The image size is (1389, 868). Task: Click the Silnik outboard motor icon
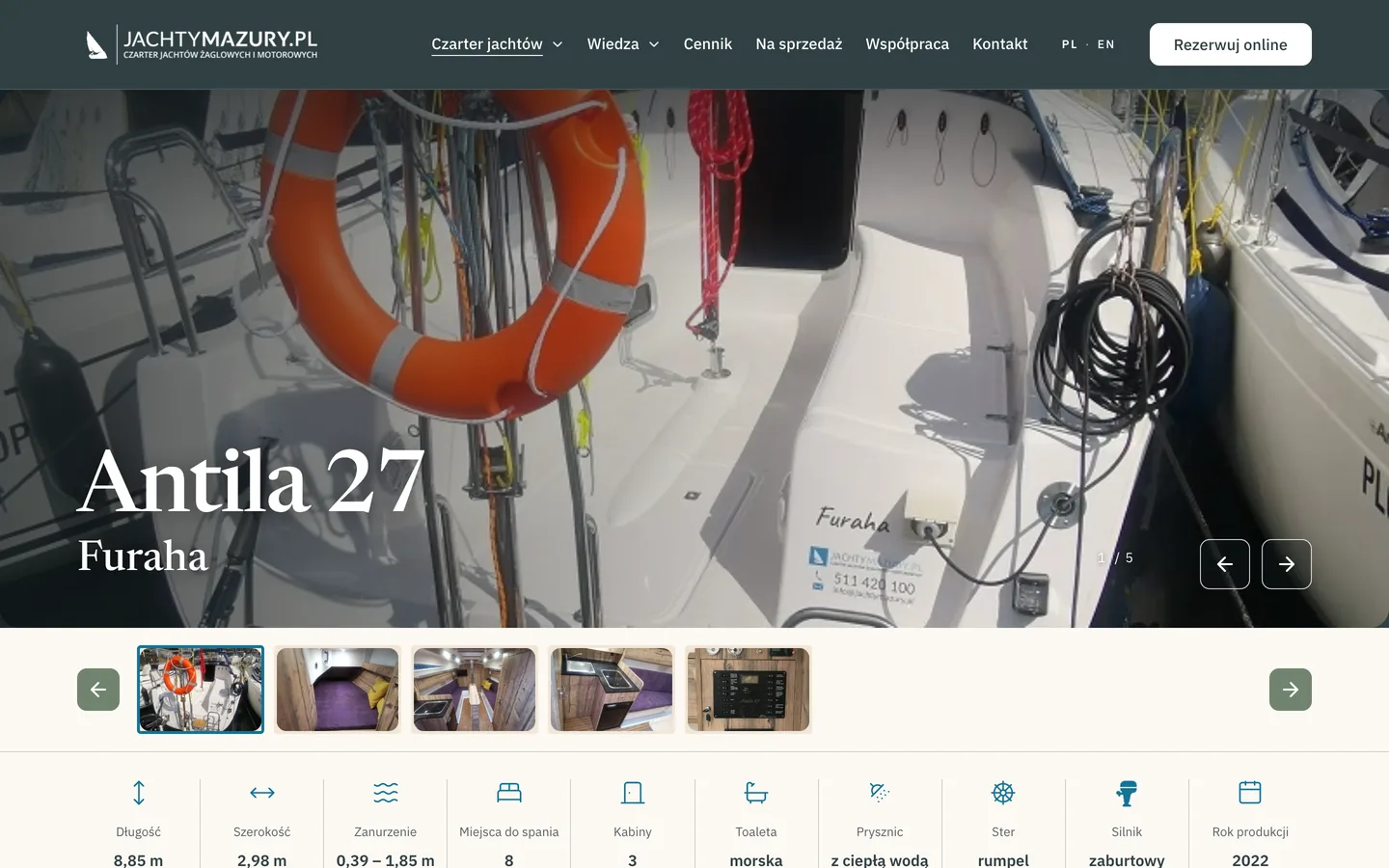(x=1127, y=793)
